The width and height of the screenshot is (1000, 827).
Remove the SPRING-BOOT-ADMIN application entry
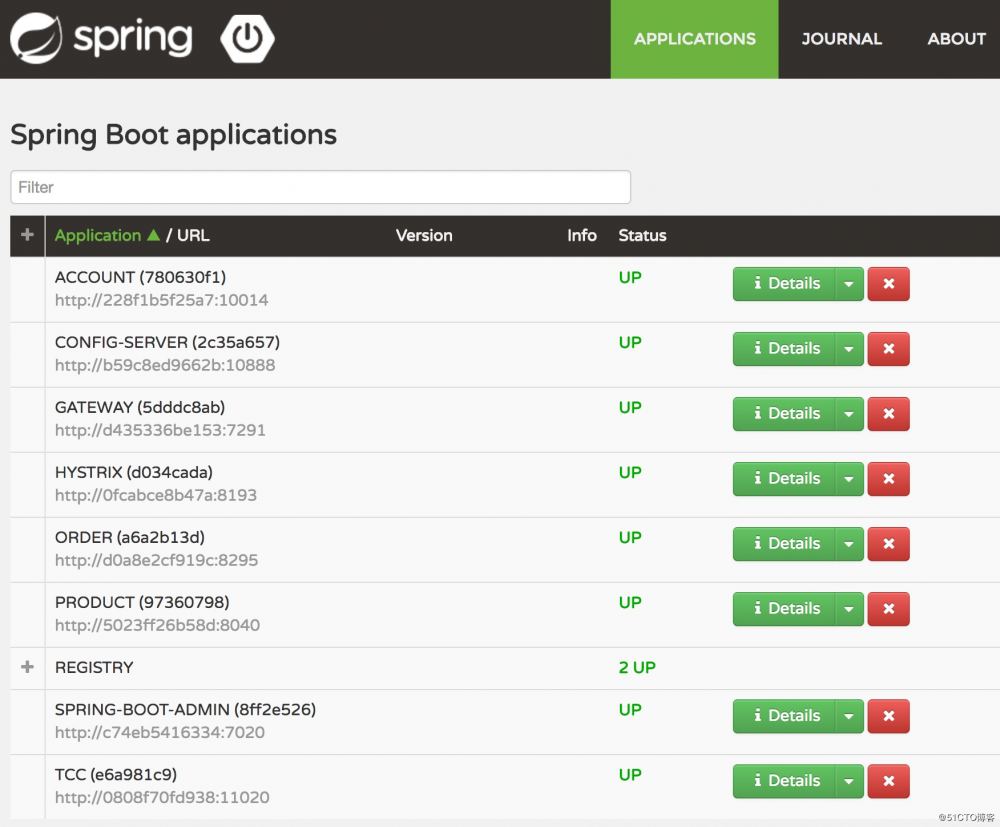(x=888, y=716)
